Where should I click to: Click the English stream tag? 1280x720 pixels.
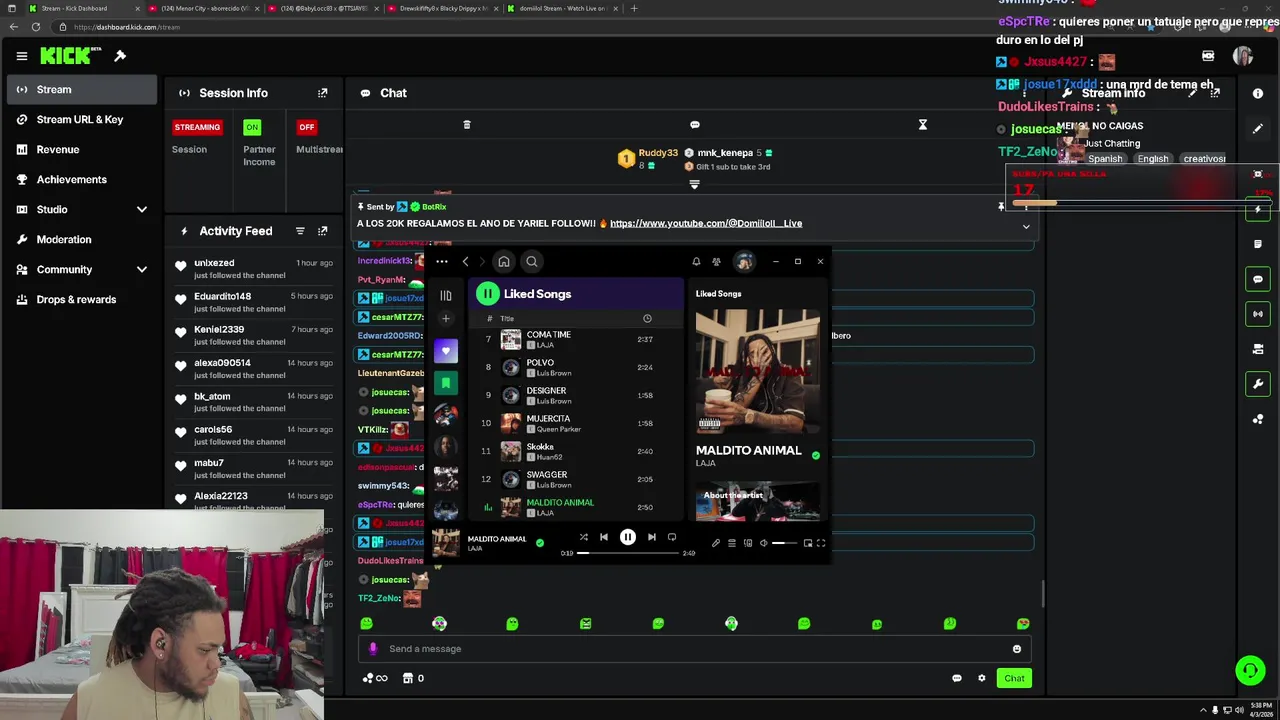tap(1153, 159)
